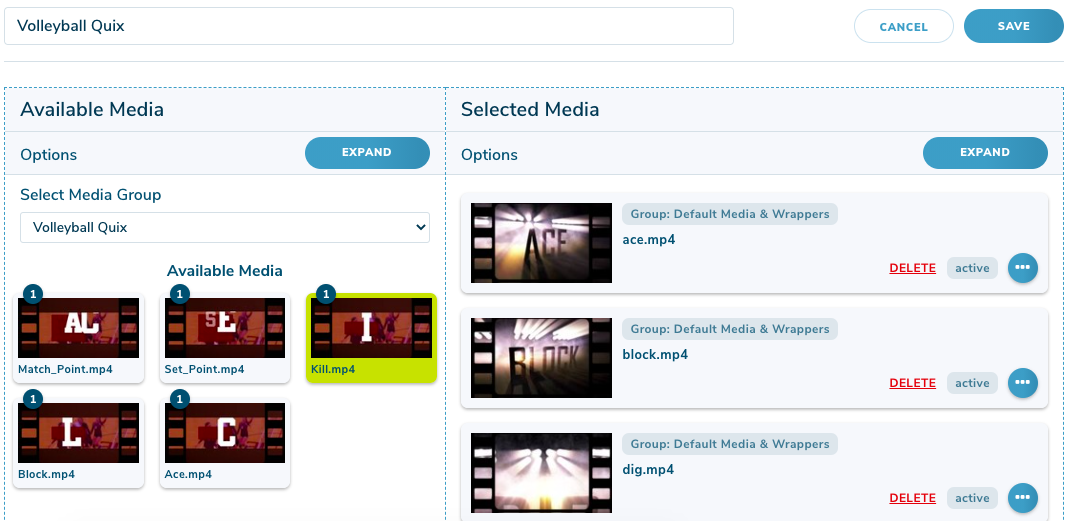
Task: Open the more options menu for ace.mp4
Action: point(1022,268)
